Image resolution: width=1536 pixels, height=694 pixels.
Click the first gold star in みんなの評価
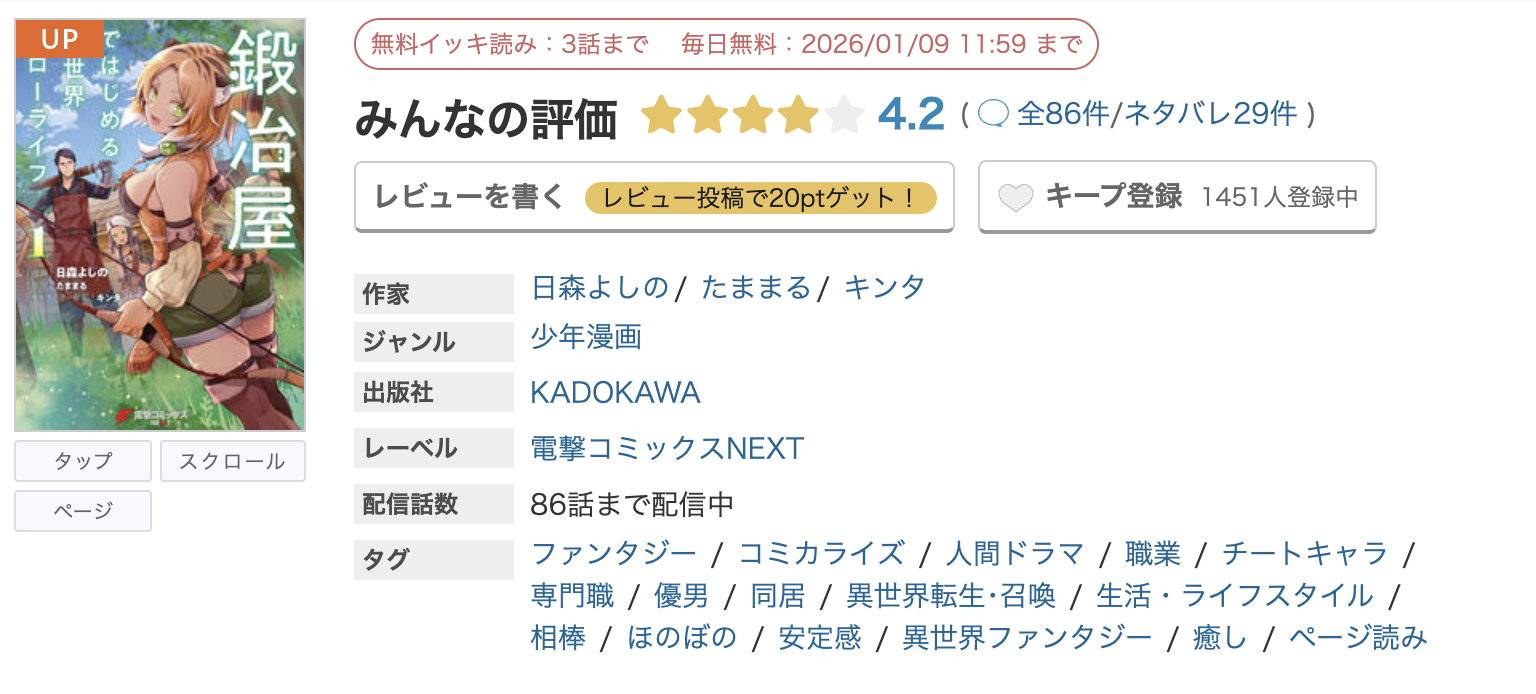pos(662,115)
